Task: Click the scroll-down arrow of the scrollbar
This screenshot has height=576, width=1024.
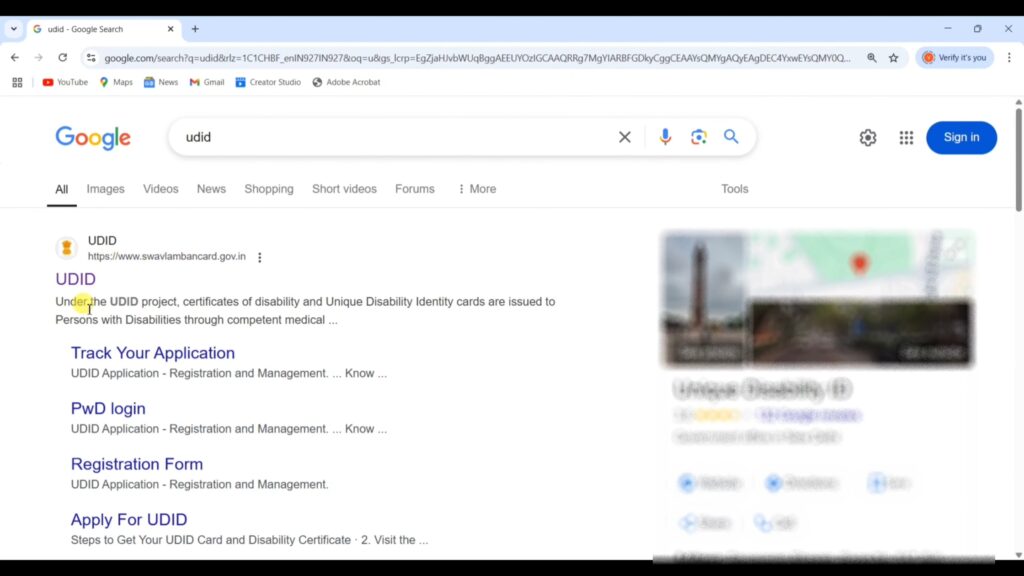Action: [x=1018, y=555]
